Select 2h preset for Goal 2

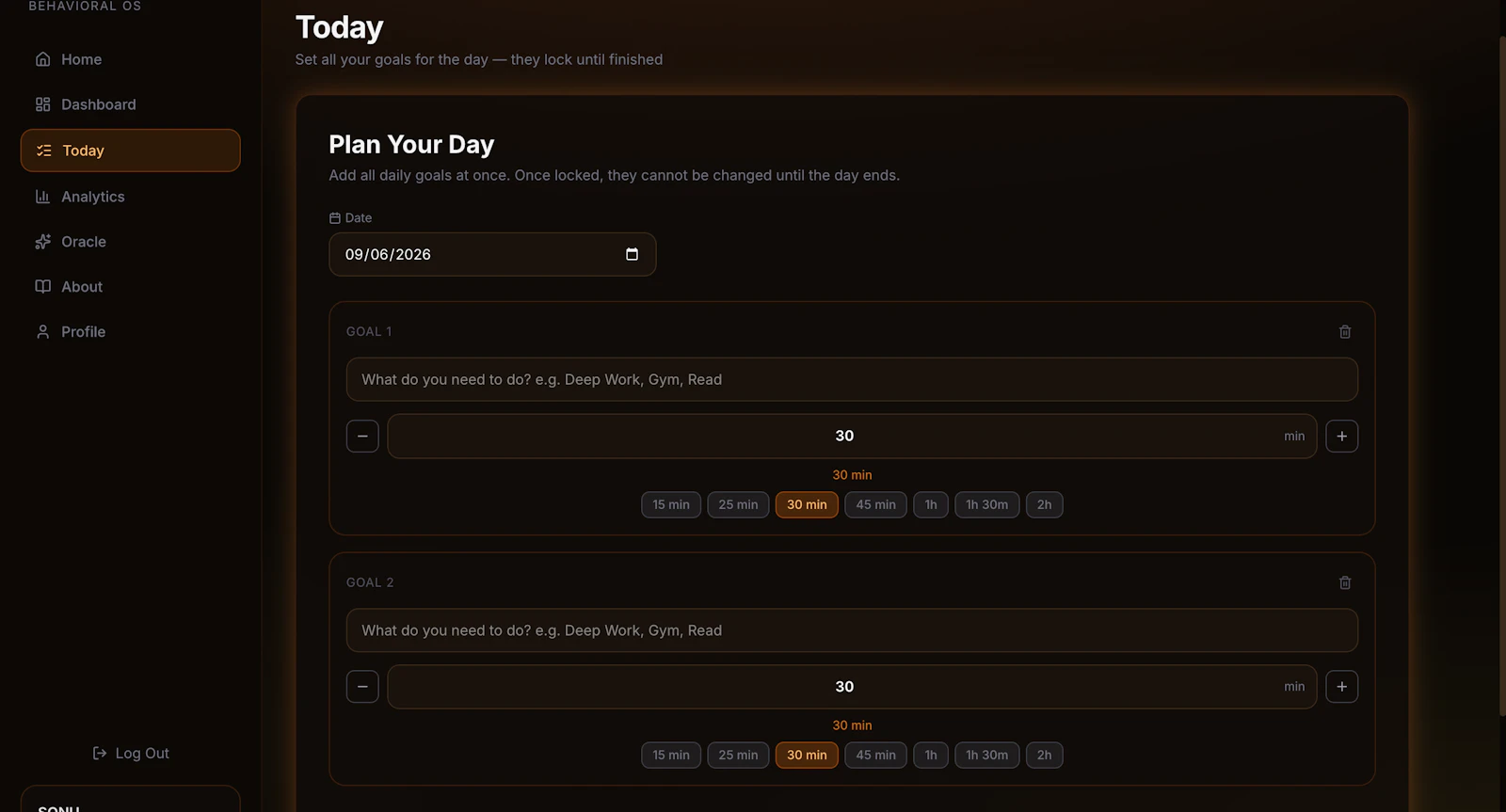coord(1045,755)
